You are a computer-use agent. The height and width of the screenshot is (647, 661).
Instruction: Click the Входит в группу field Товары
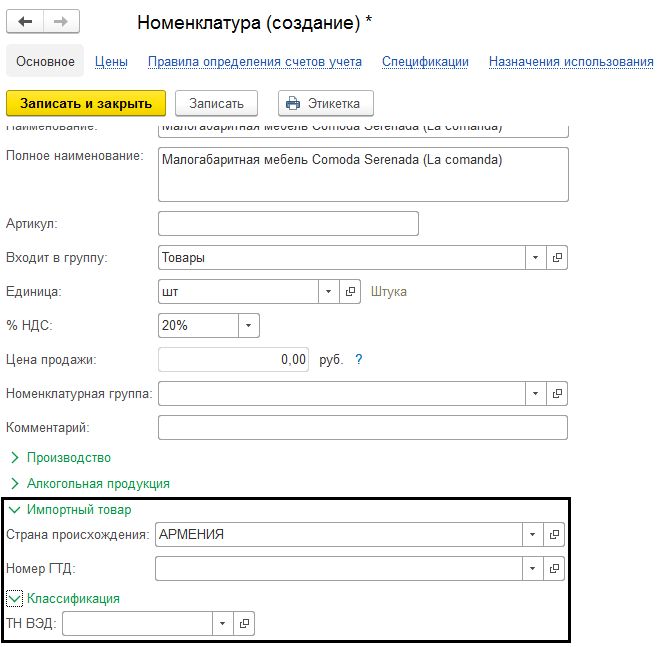coord(342,258)
